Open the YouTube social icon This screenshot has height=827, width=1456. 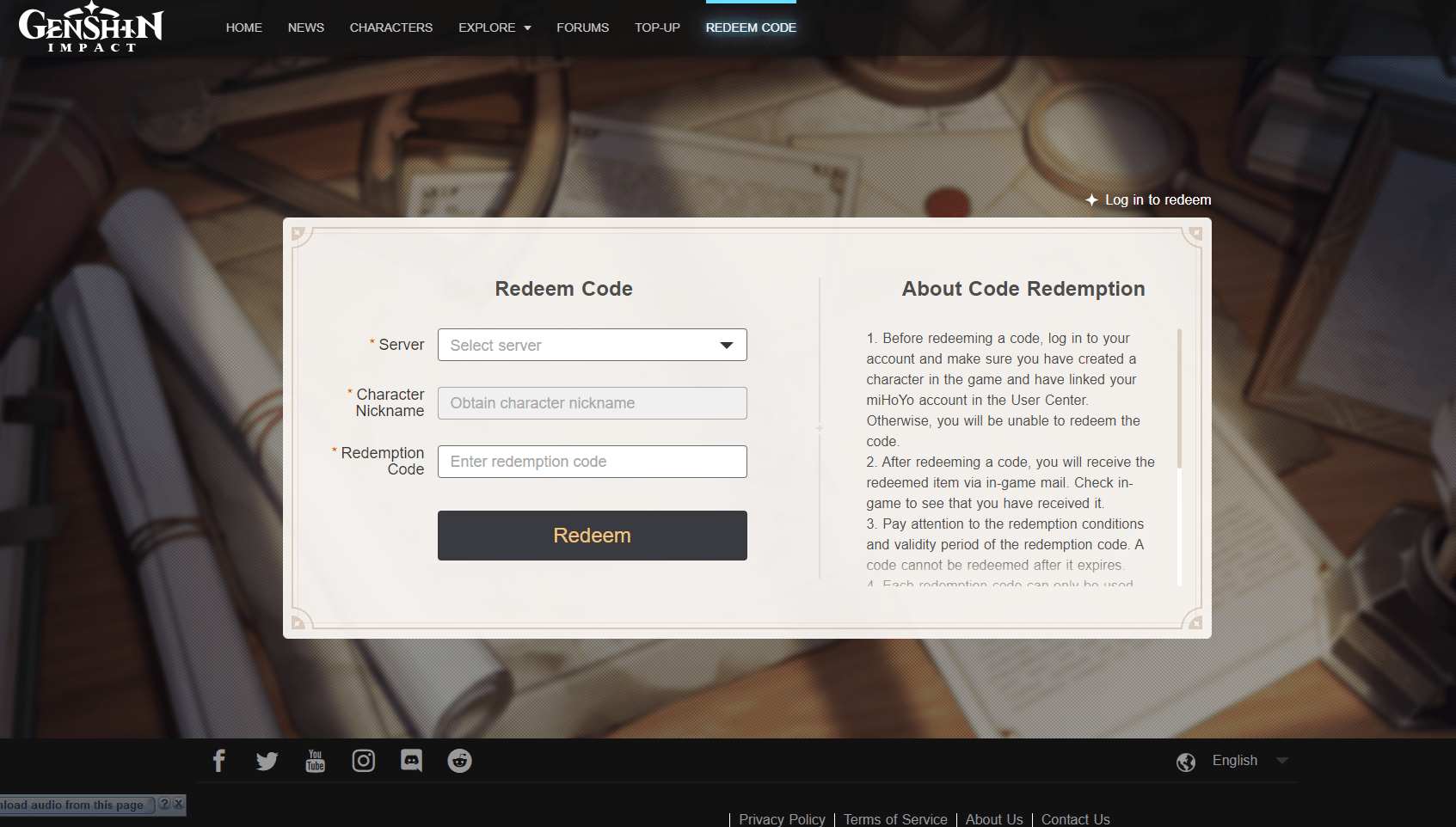pos(316,761)
